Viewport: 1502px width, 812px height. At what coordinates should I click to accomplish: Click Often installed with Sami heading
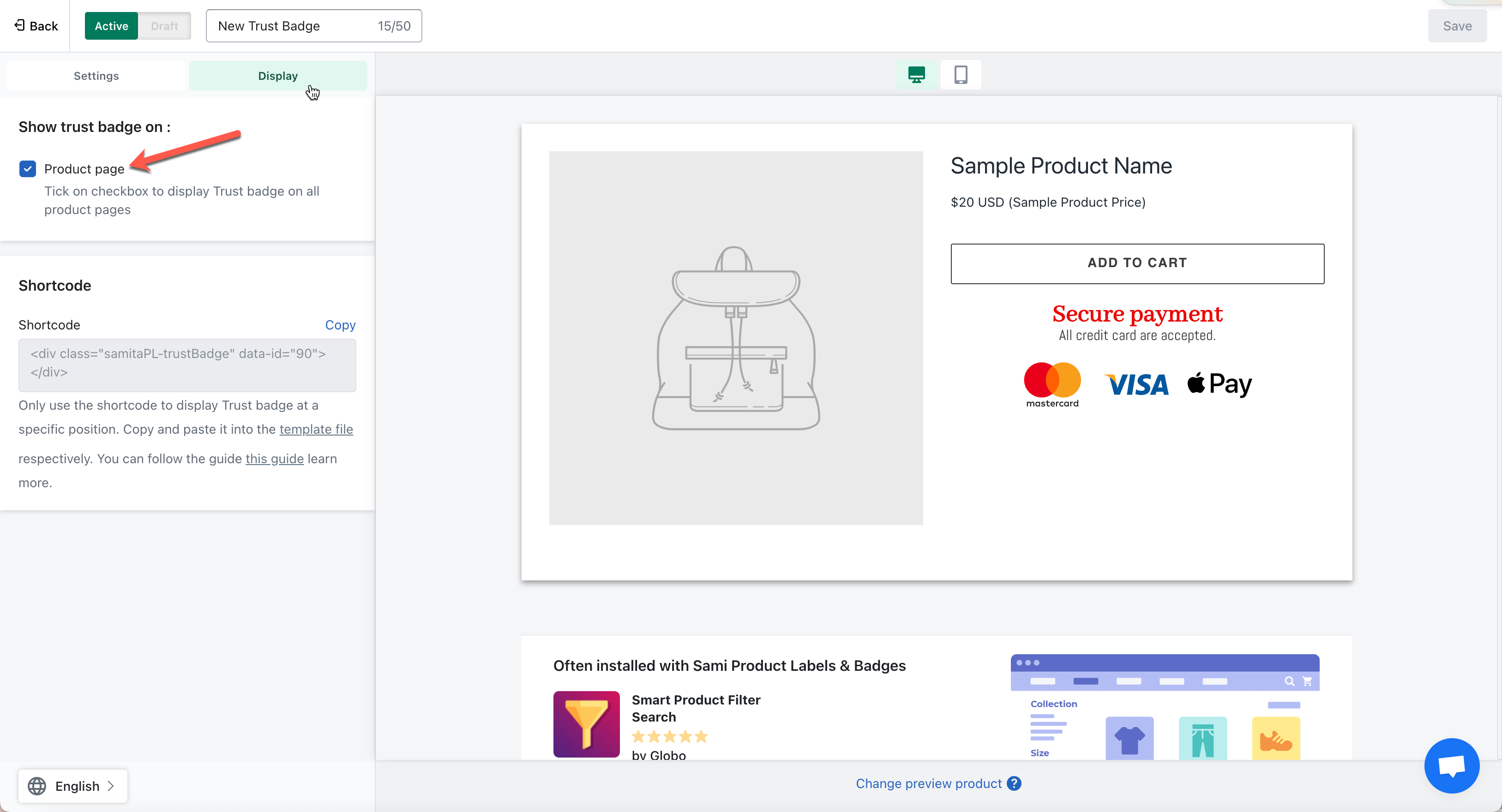(x=729, y=666)
